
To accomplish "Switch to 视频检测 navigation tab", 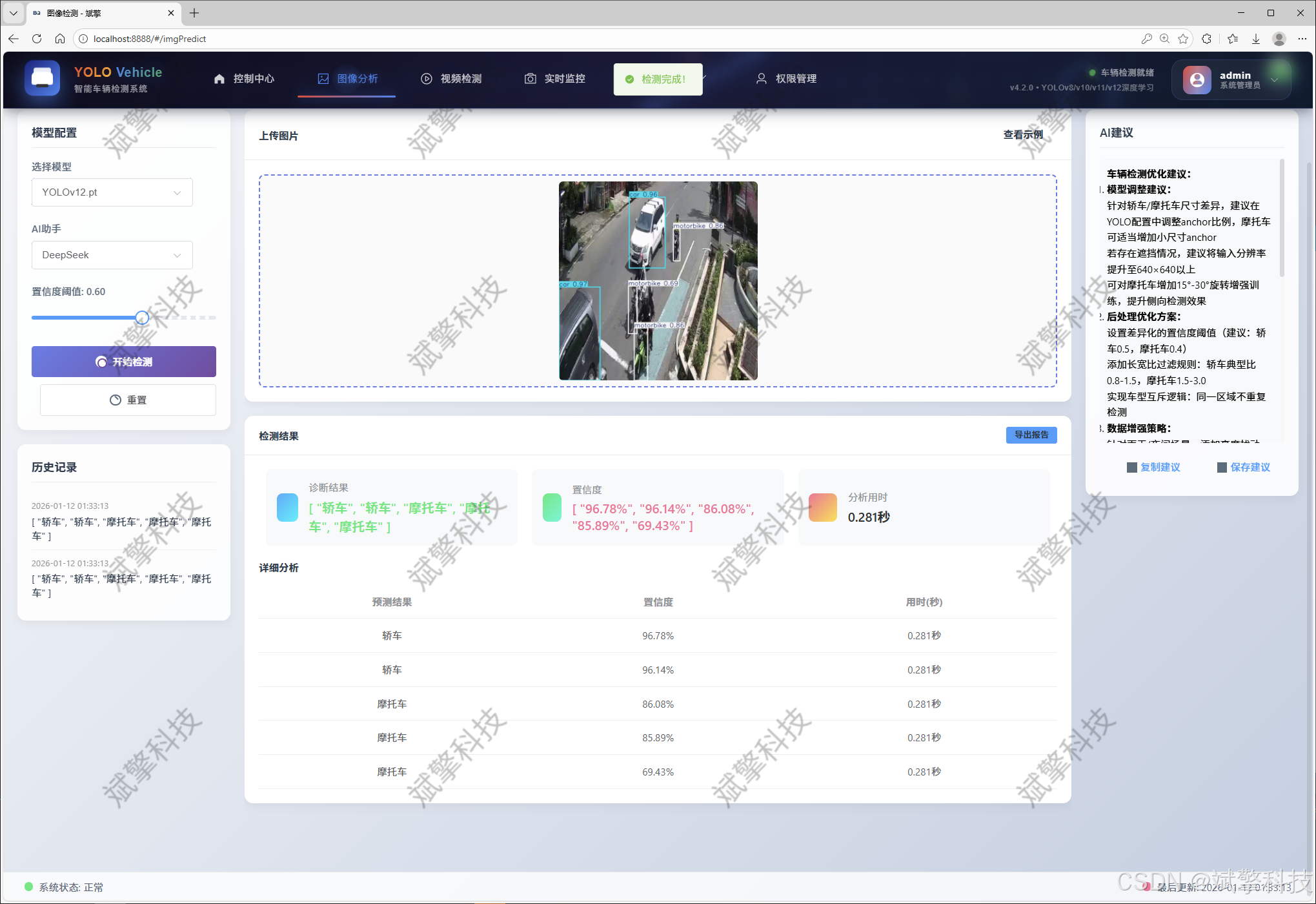I will [451, 79].
